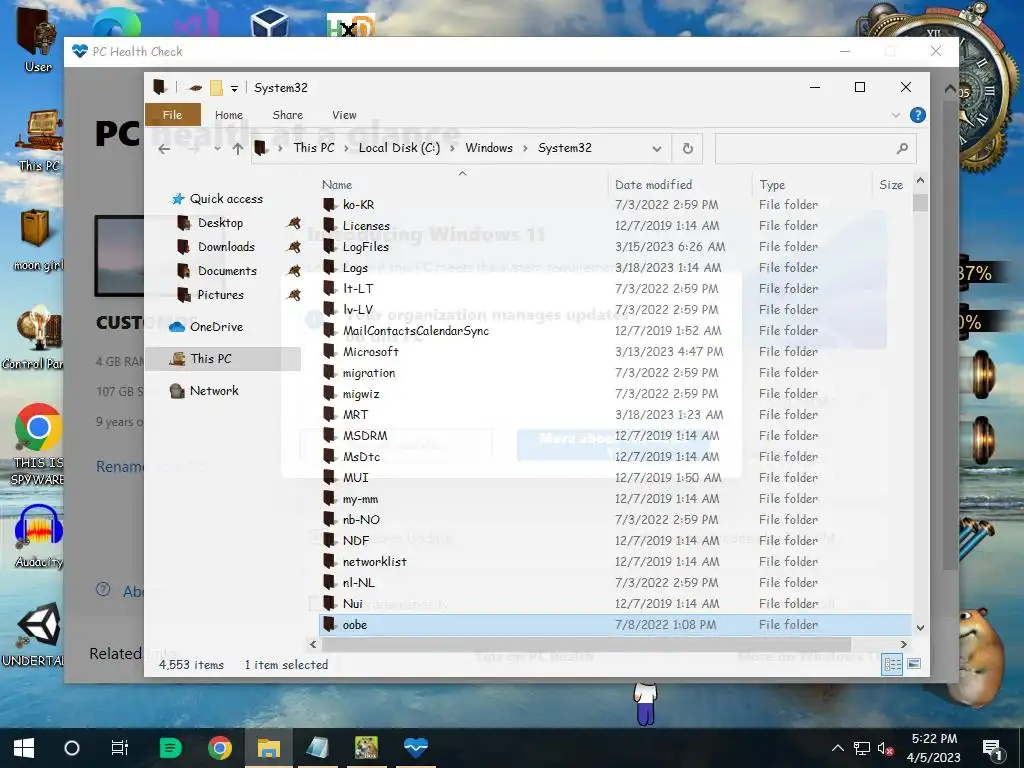Screen dimensions: 1024x768
Task: Expand the address bar history dropdown
Action: pyautogui.click(x=656, y=149)
